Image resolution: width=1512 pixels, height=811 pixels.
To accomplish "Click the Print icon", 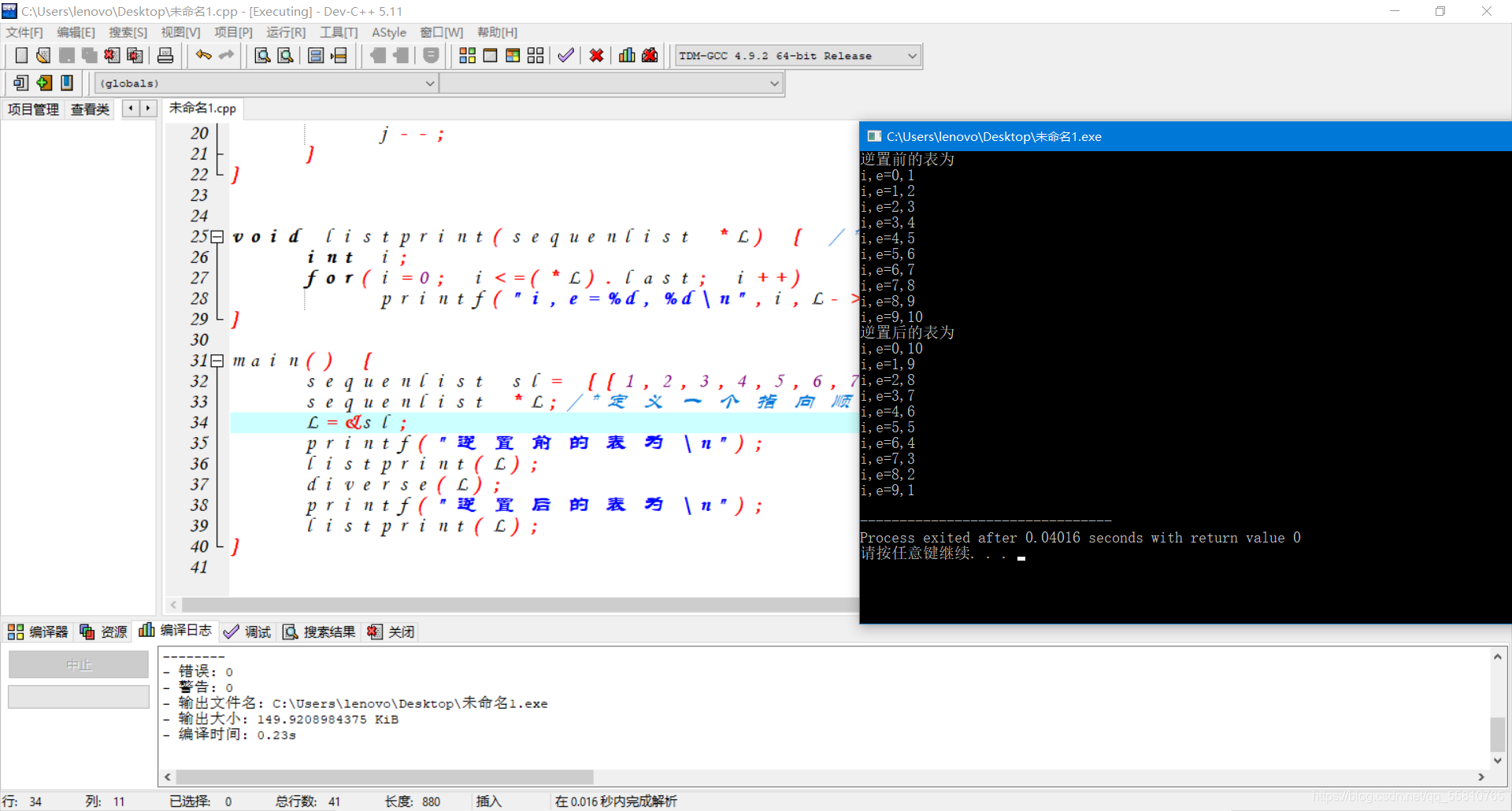I will pos(165,56).
